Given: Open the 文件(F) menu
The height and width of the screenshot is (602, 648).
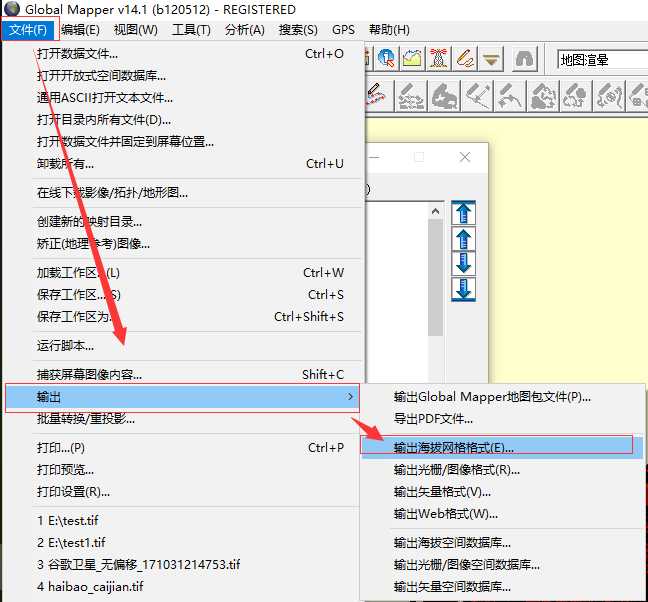Looking at the screenshot, I should tap(28, 30).
